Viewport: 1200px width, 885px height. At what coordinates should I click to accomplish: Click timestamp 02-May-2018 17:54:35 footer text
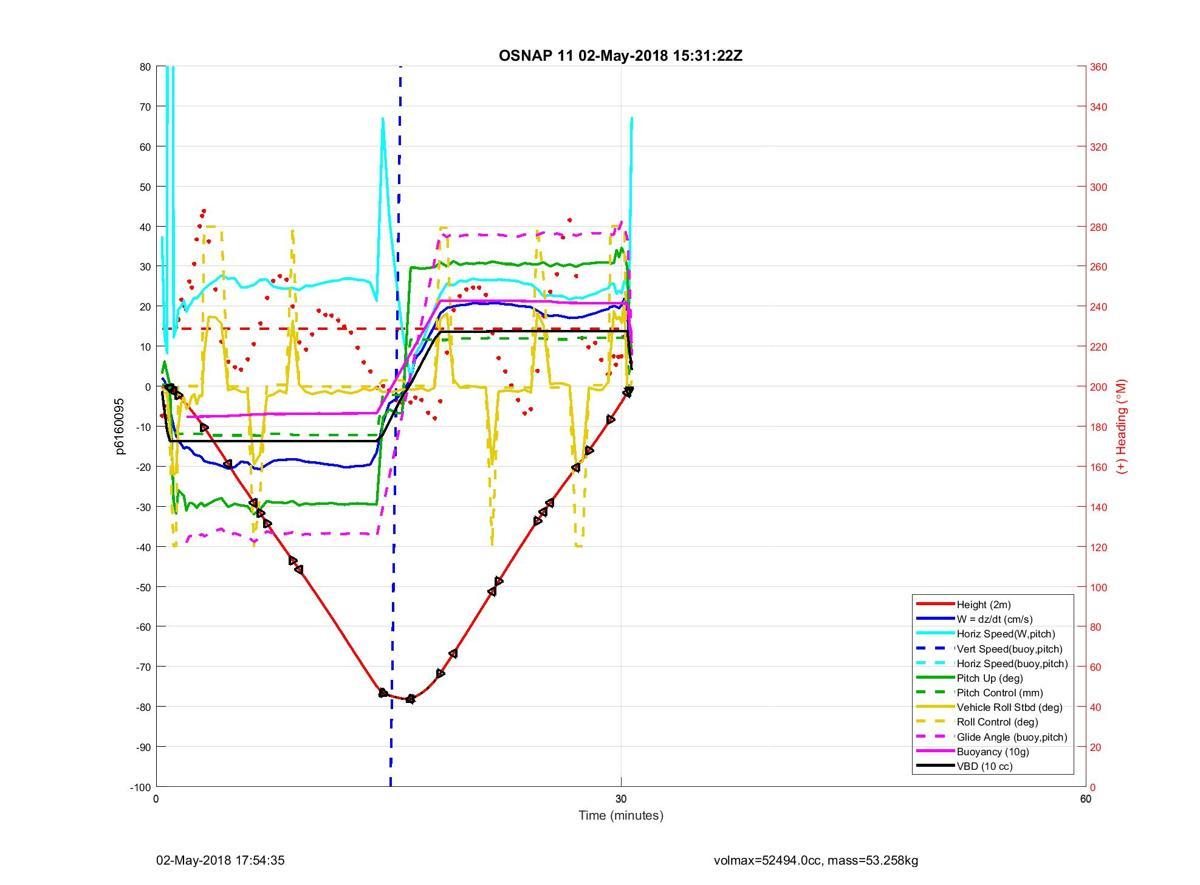tap(220, 860)
